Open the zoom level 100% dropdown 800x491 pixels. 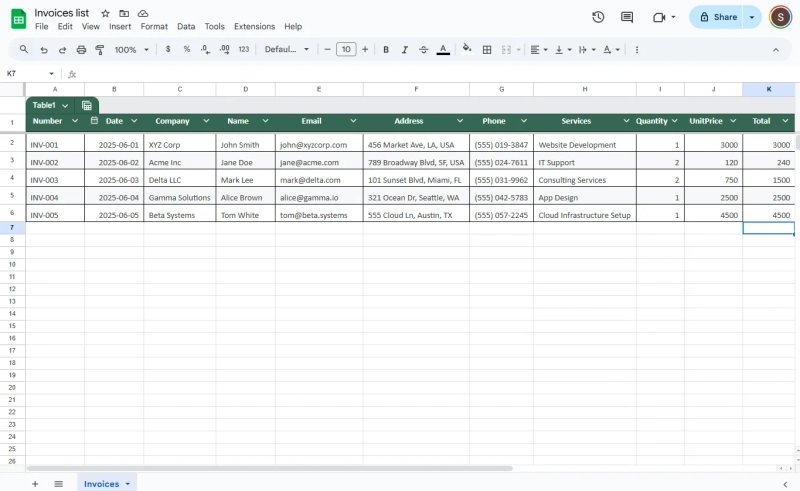tap(131, 50)
